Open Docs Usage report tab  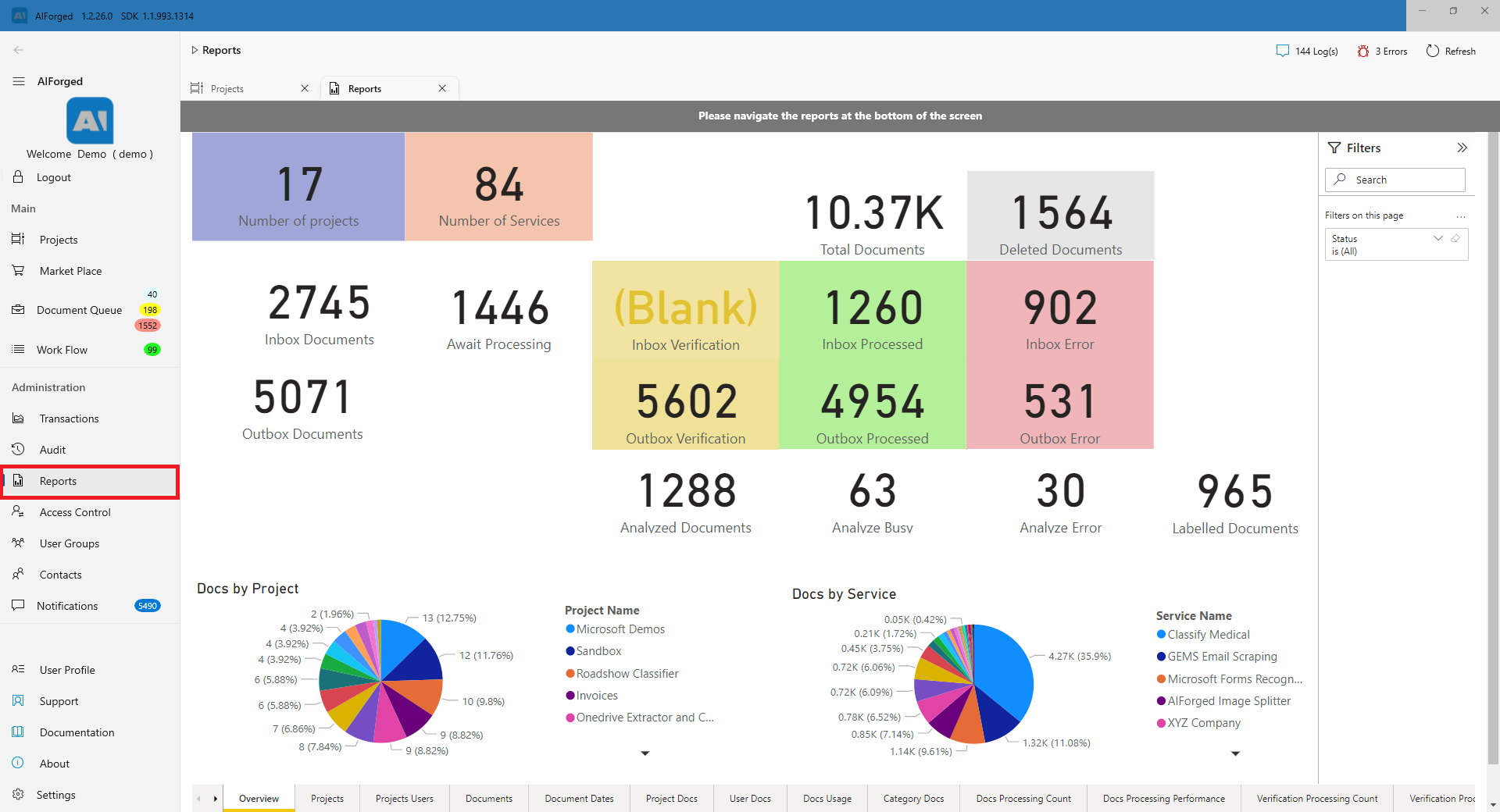827,799
